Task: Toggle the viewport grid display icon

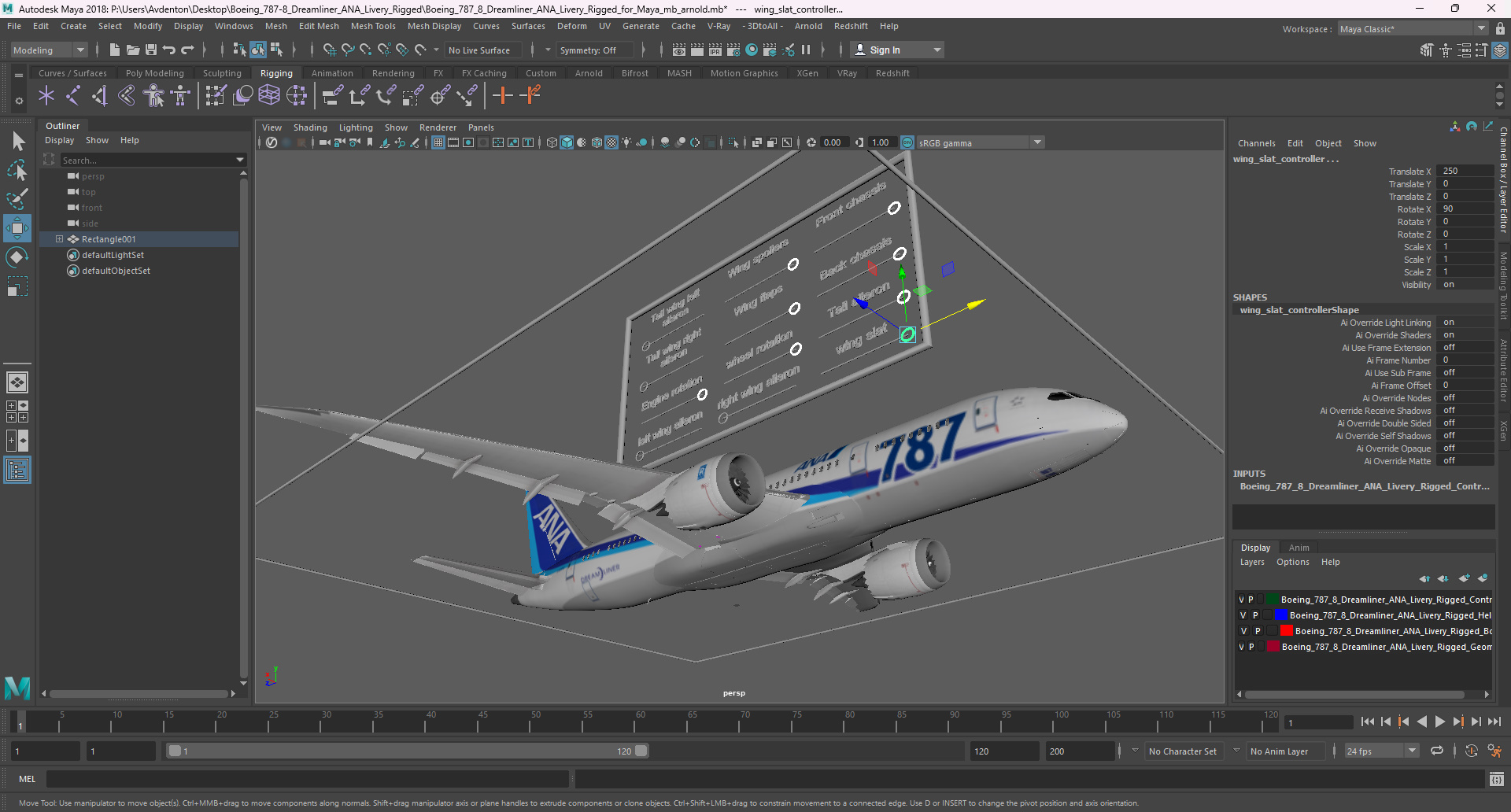Action: [x=438, y=142]
